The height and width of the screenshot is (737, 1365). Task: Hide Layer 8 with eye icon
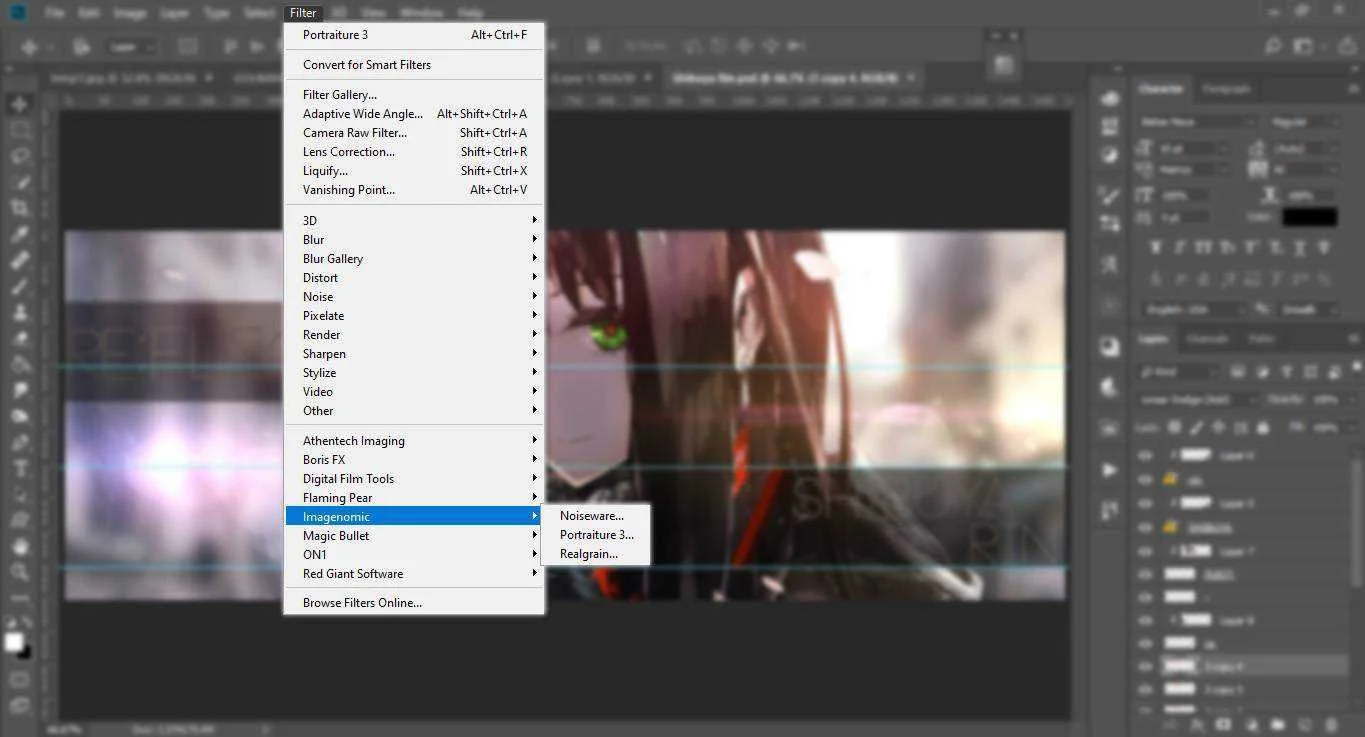[1145, 621]
